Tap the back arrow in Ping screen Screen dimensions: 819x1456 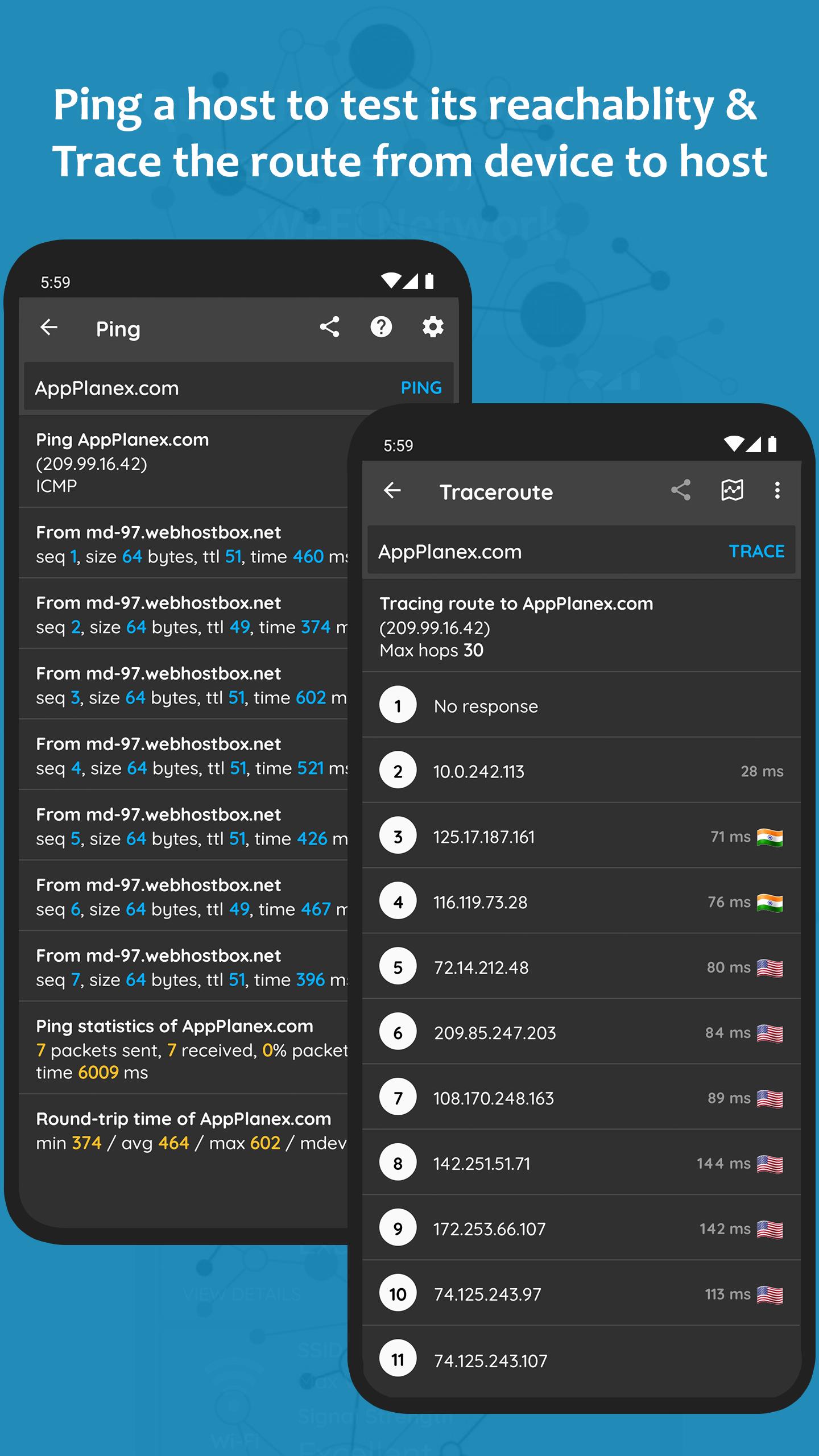click(x=49, y=328)
